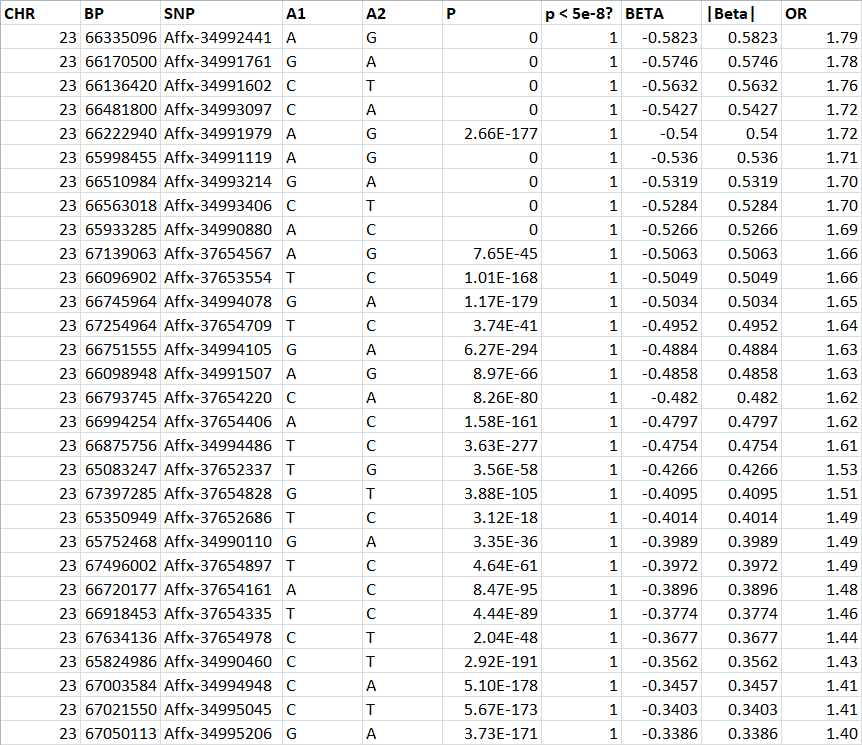Viewport: 862px width, 745px height.
Task: Select the |Beta| header cell
Action: click(741, 14)
